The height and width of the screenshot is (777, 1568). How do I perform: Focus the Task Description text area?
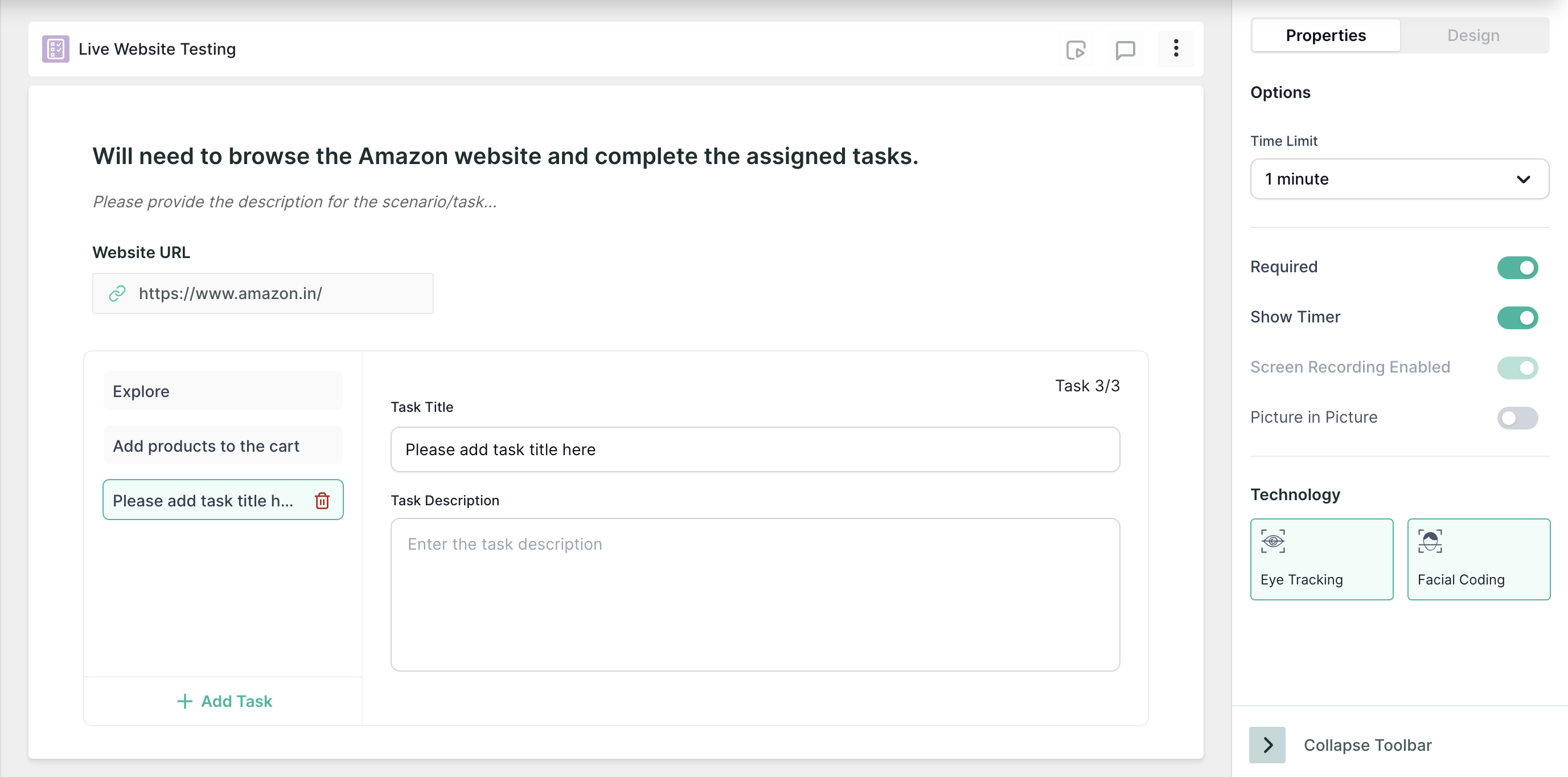coord(755,594)
